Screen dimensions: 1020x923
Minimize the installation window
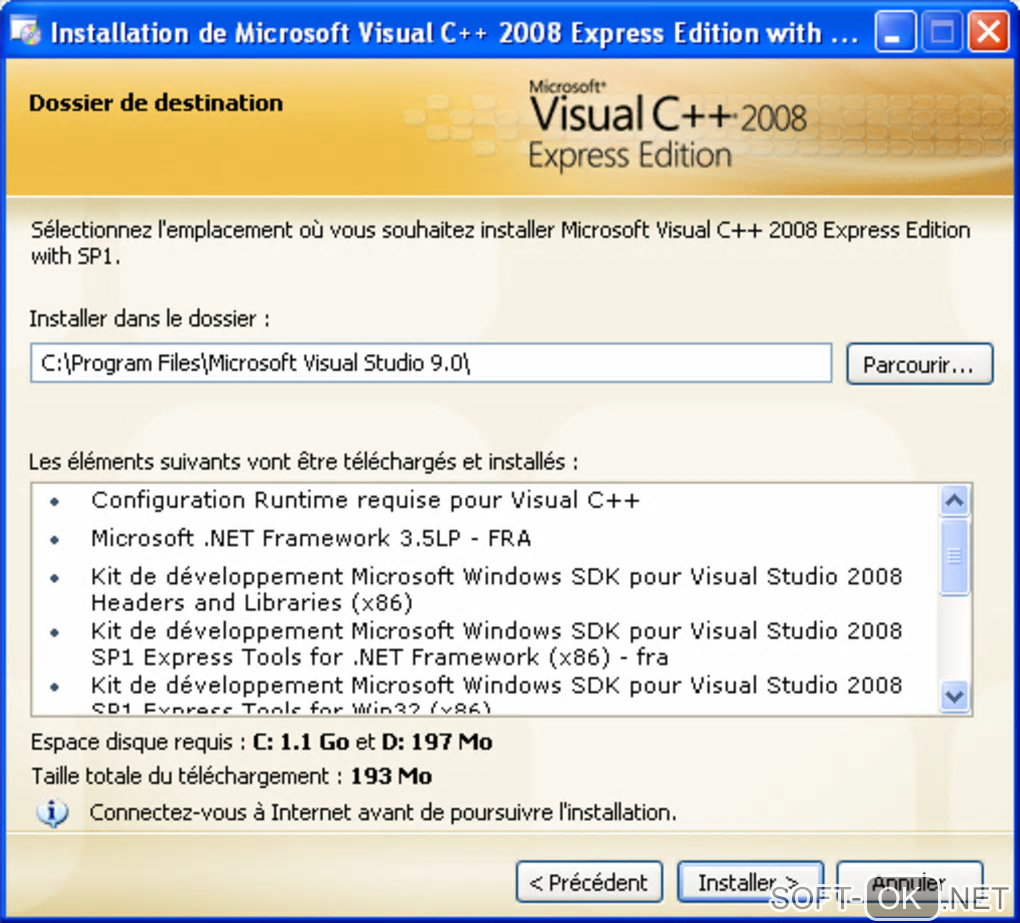tap(894, 31)
